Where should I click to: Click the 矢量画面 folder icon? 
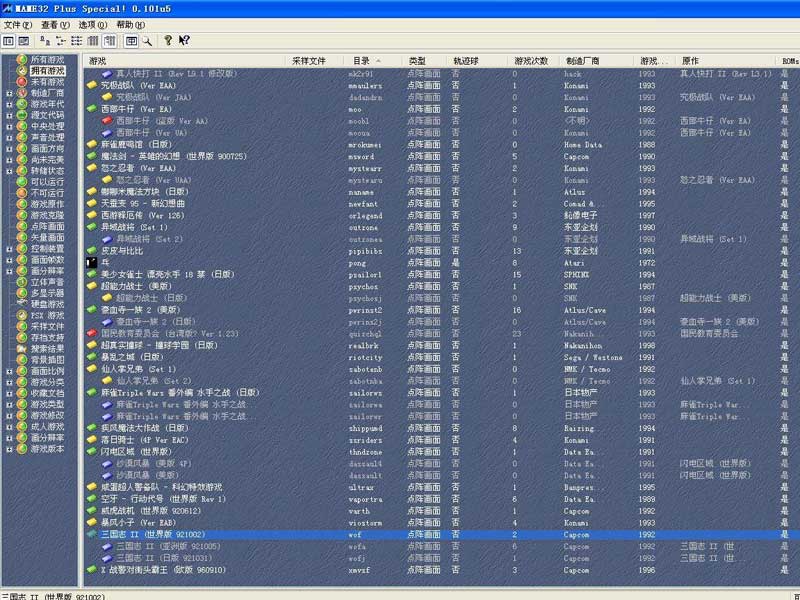22,238
